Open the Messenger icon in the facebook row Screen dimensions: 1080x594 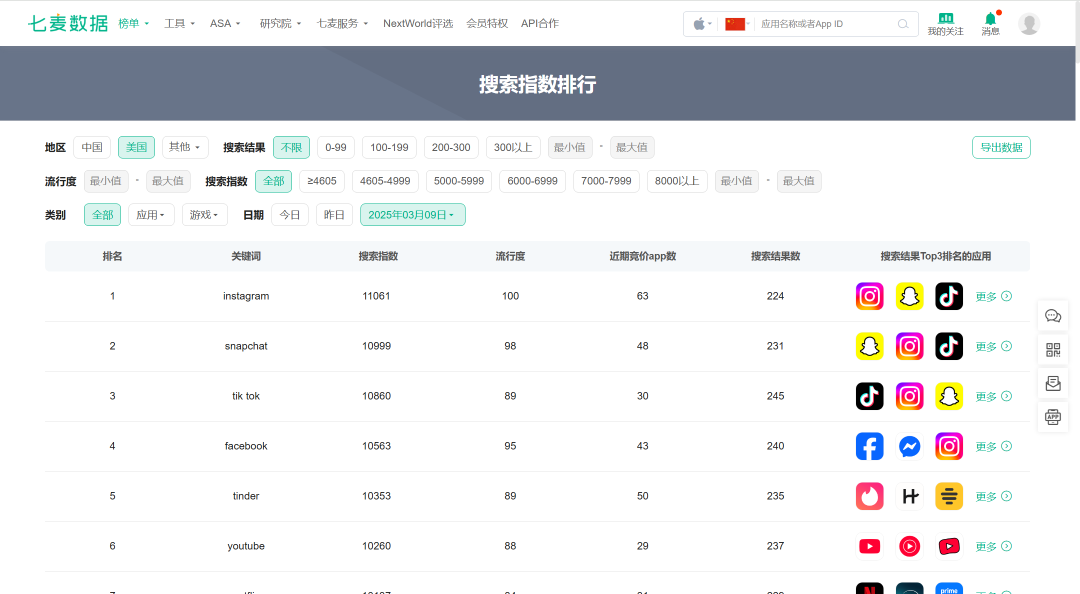(909, 447)
